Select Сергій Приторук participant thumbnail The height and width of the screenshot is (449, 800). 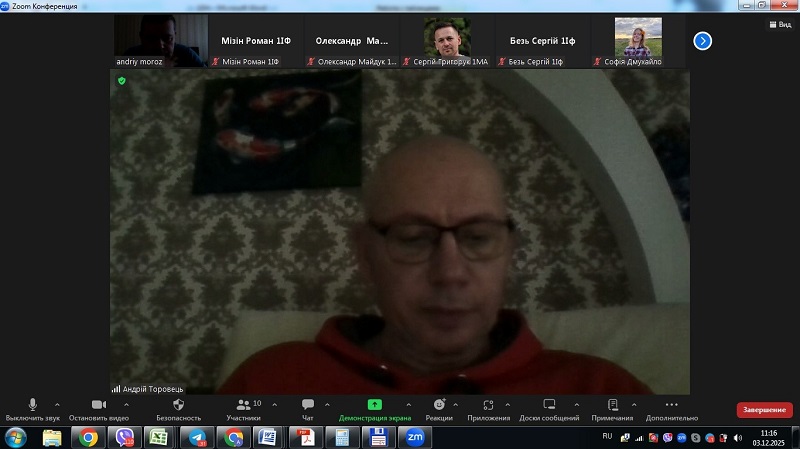(447, 41)
